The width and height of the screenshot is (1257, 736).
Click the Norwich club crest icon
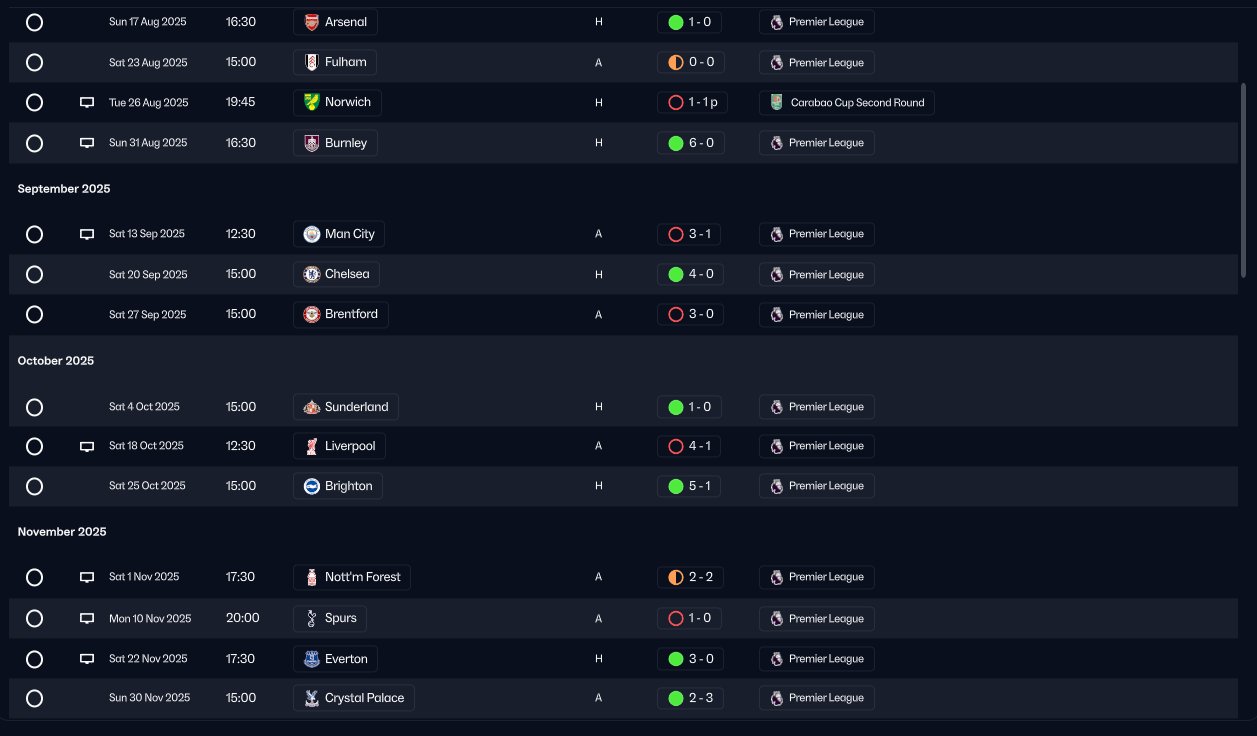(312, 102)
